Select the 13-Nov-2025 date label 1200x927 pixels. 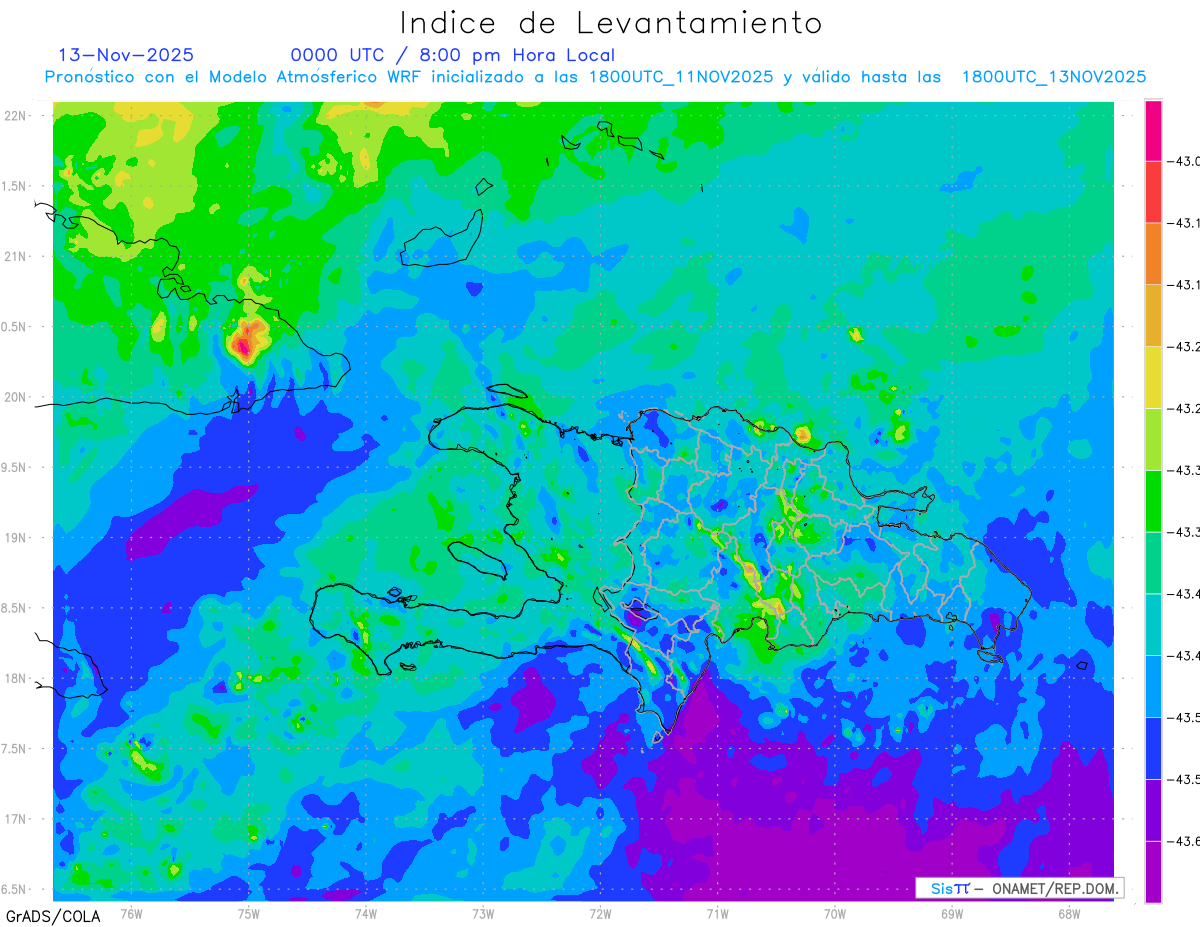coord(126,55)
